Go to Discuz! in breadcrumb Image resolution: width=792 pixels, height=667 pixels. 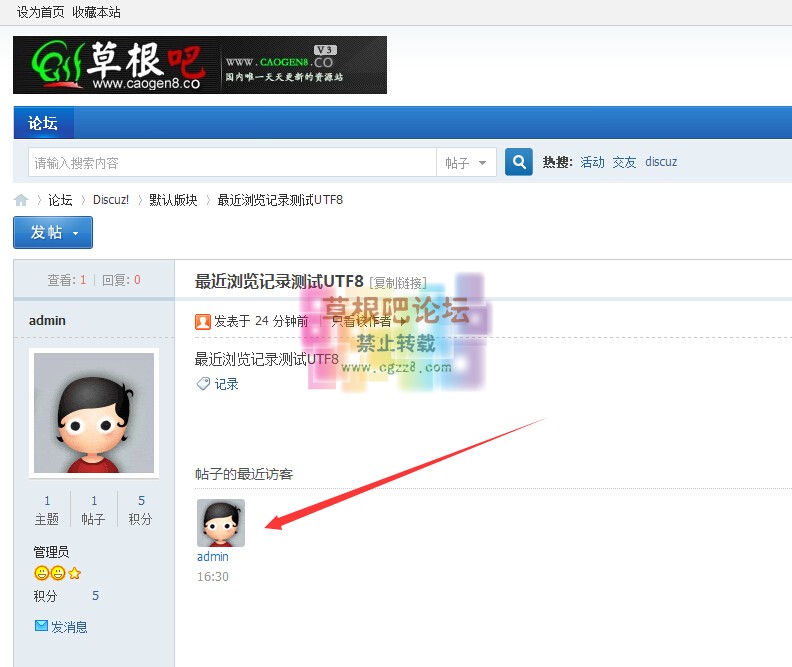pyautogui.click(x=111, y=200)
